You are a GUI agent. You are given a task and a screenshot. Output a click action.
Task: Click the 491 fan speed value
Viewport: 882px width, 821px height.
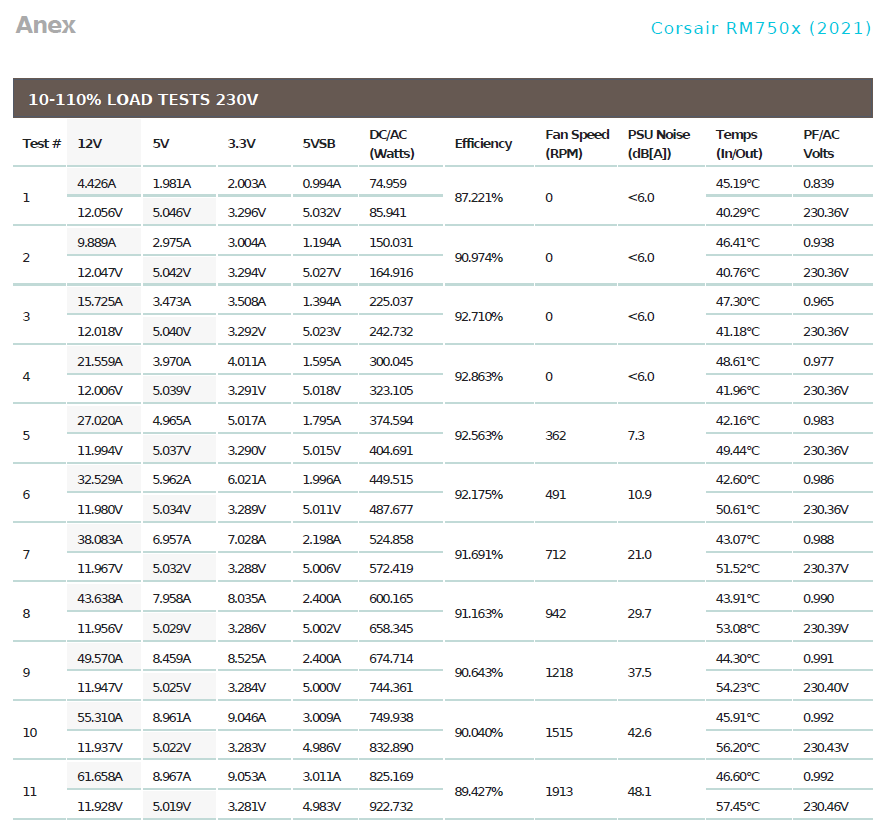[556, 495]
